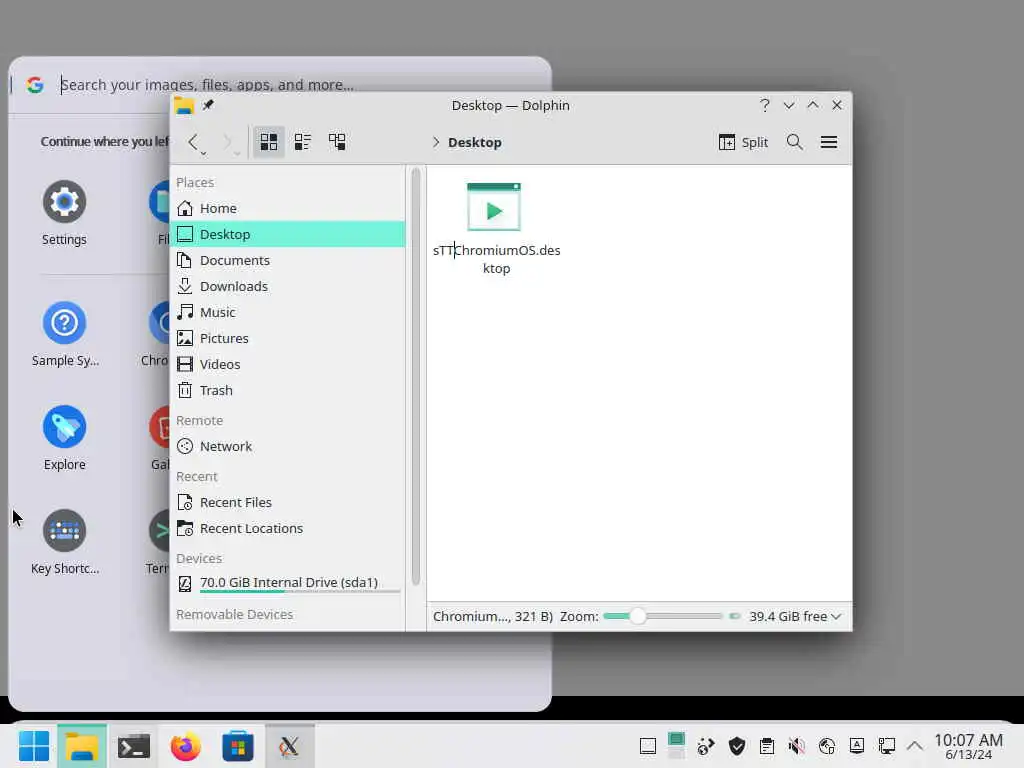Click the Dolphin folder icon in titlebar

(184, 105)
